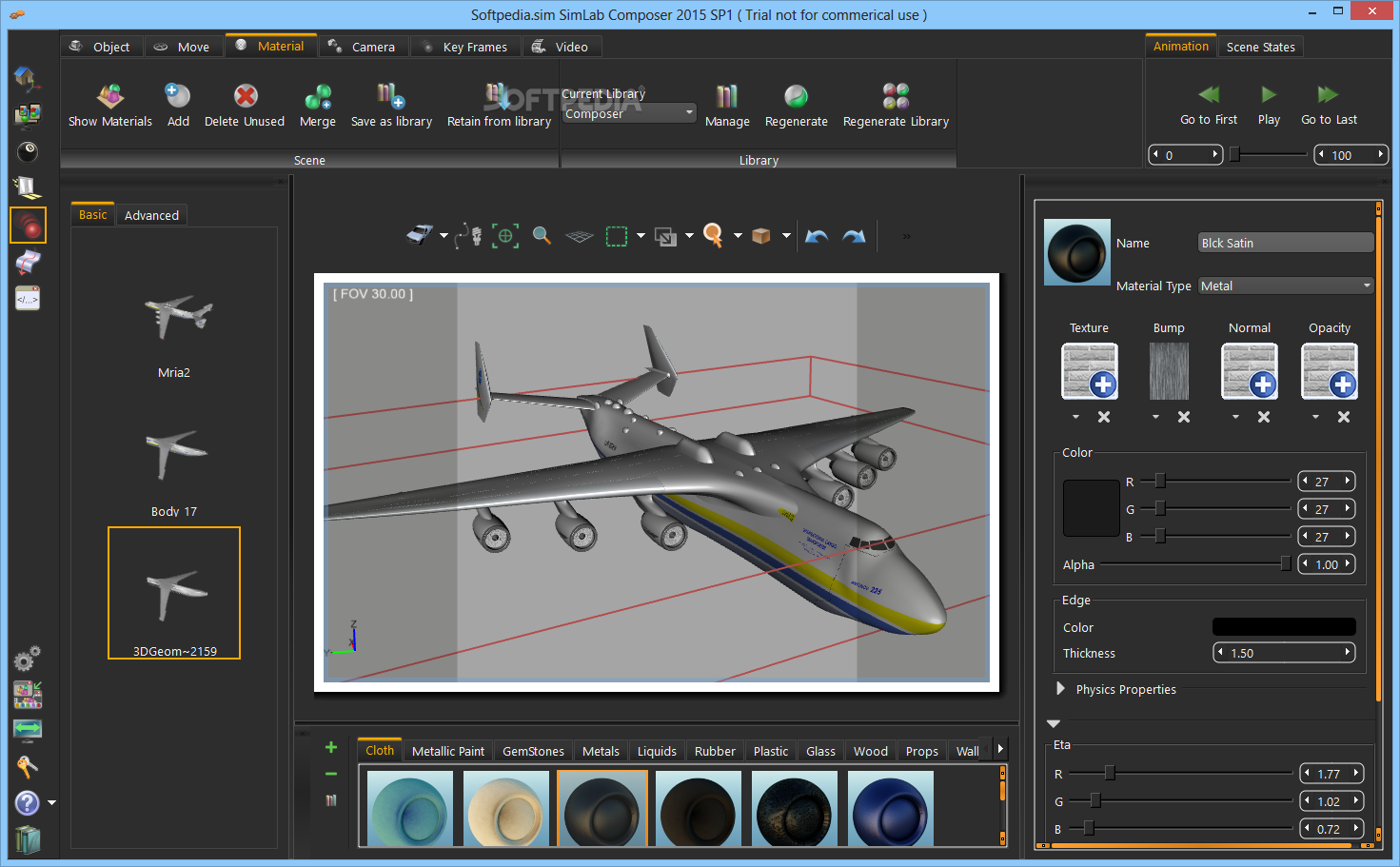Click the magnifier zoom tool

tap(542, 235)
